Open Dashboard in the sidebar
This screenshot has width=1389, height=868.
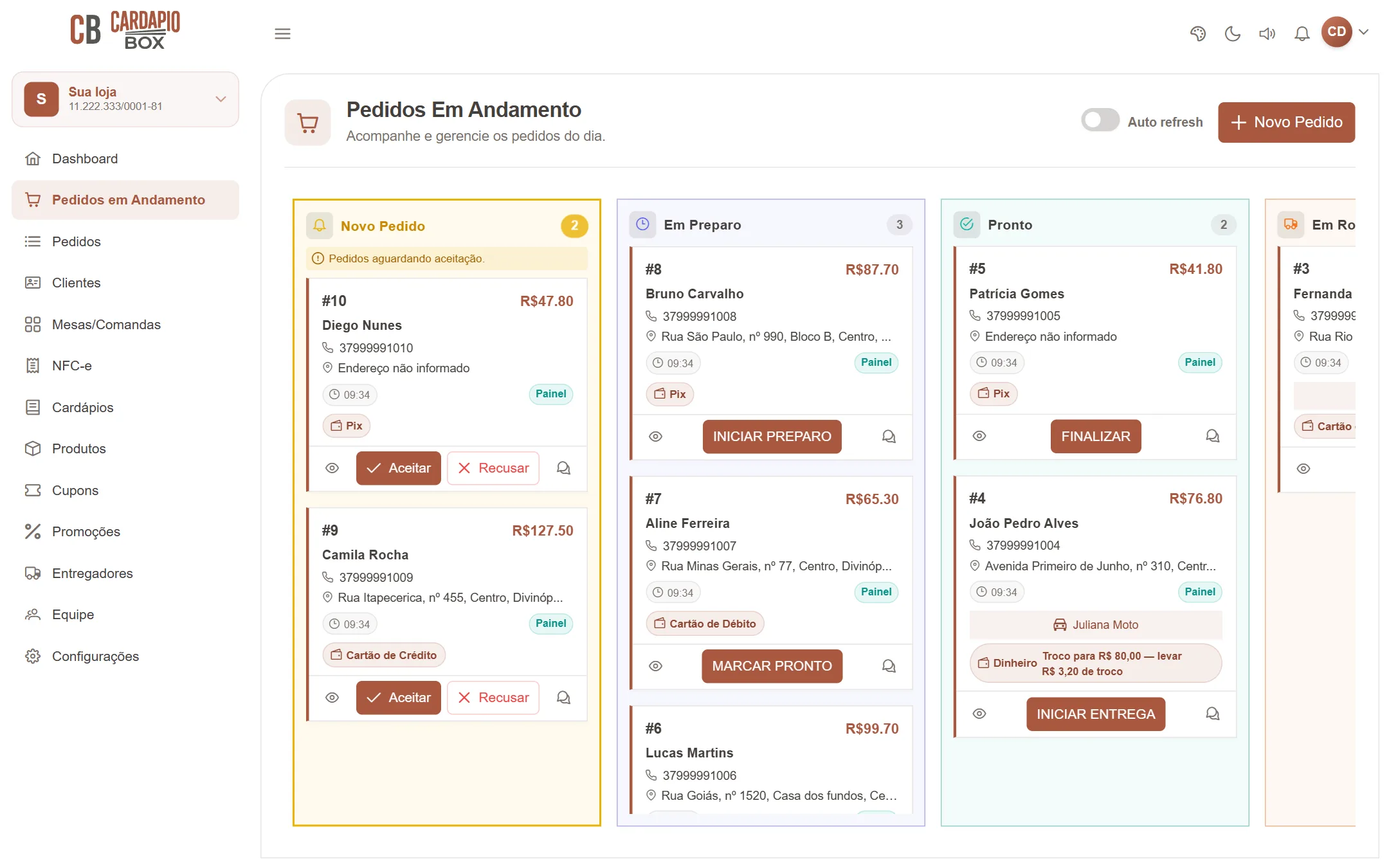[125, 159]
